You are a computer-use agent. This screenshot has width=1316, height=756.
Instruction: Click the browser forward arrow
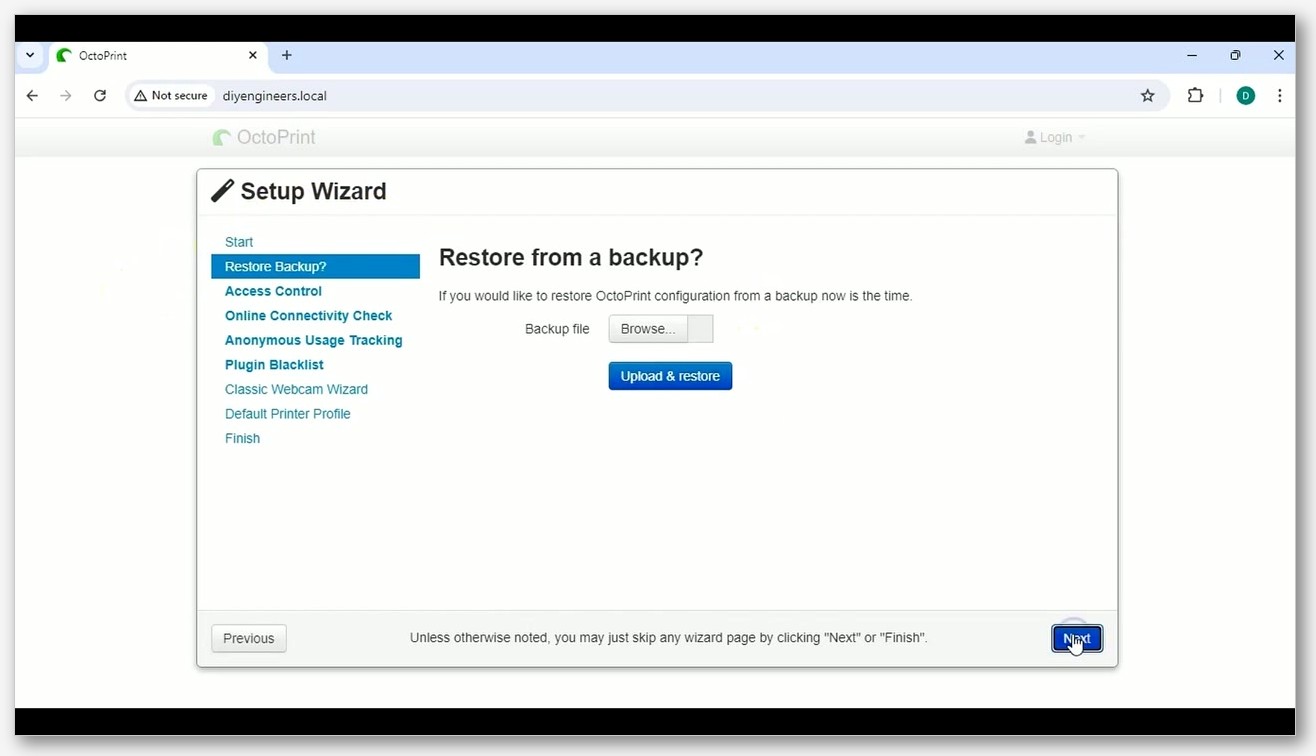(66, 96)
